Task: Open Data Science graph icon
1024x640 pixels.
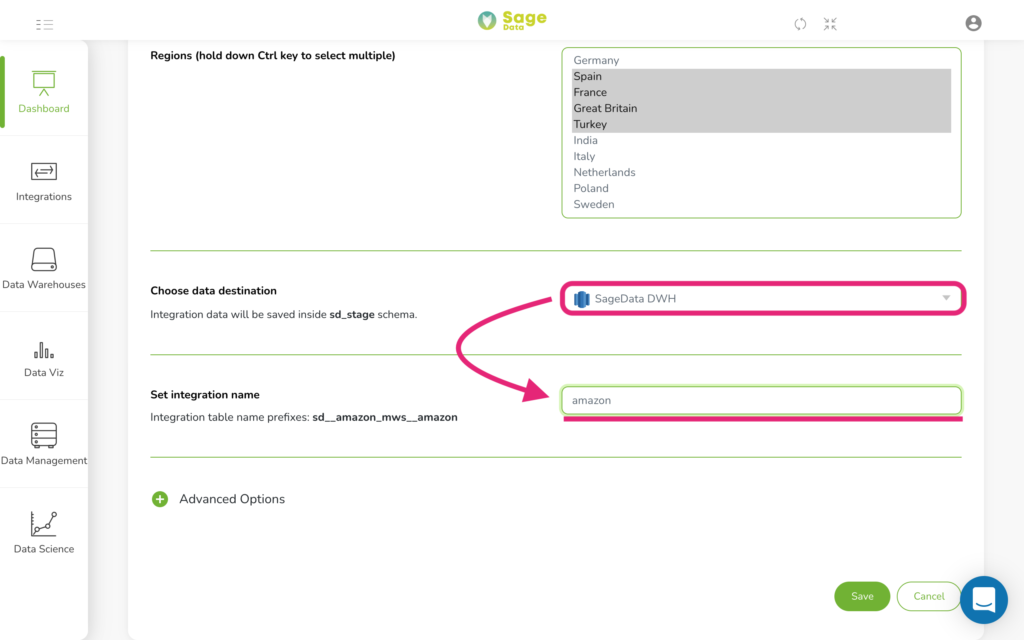Action: [44, 524]
